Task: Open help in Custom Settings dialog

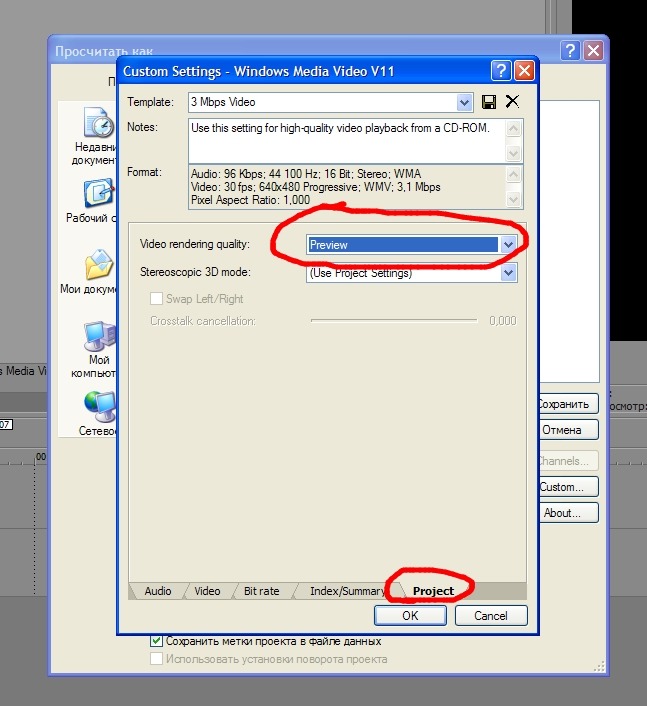Action: click(501, 71)
